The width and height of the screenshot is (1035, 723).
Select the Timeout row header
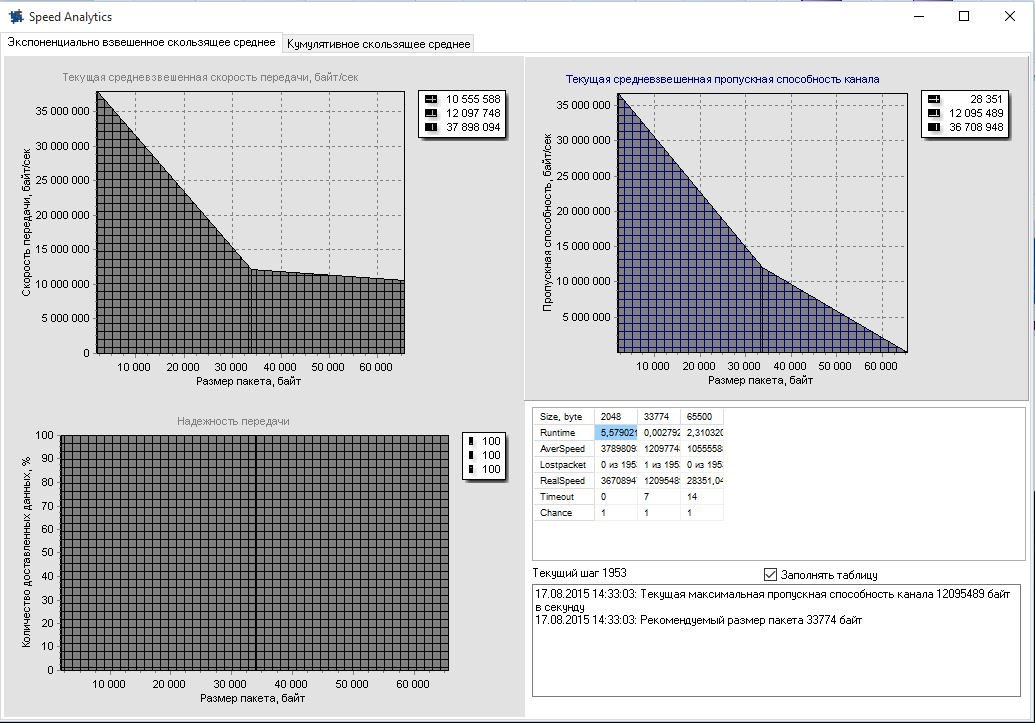(563, 497)
